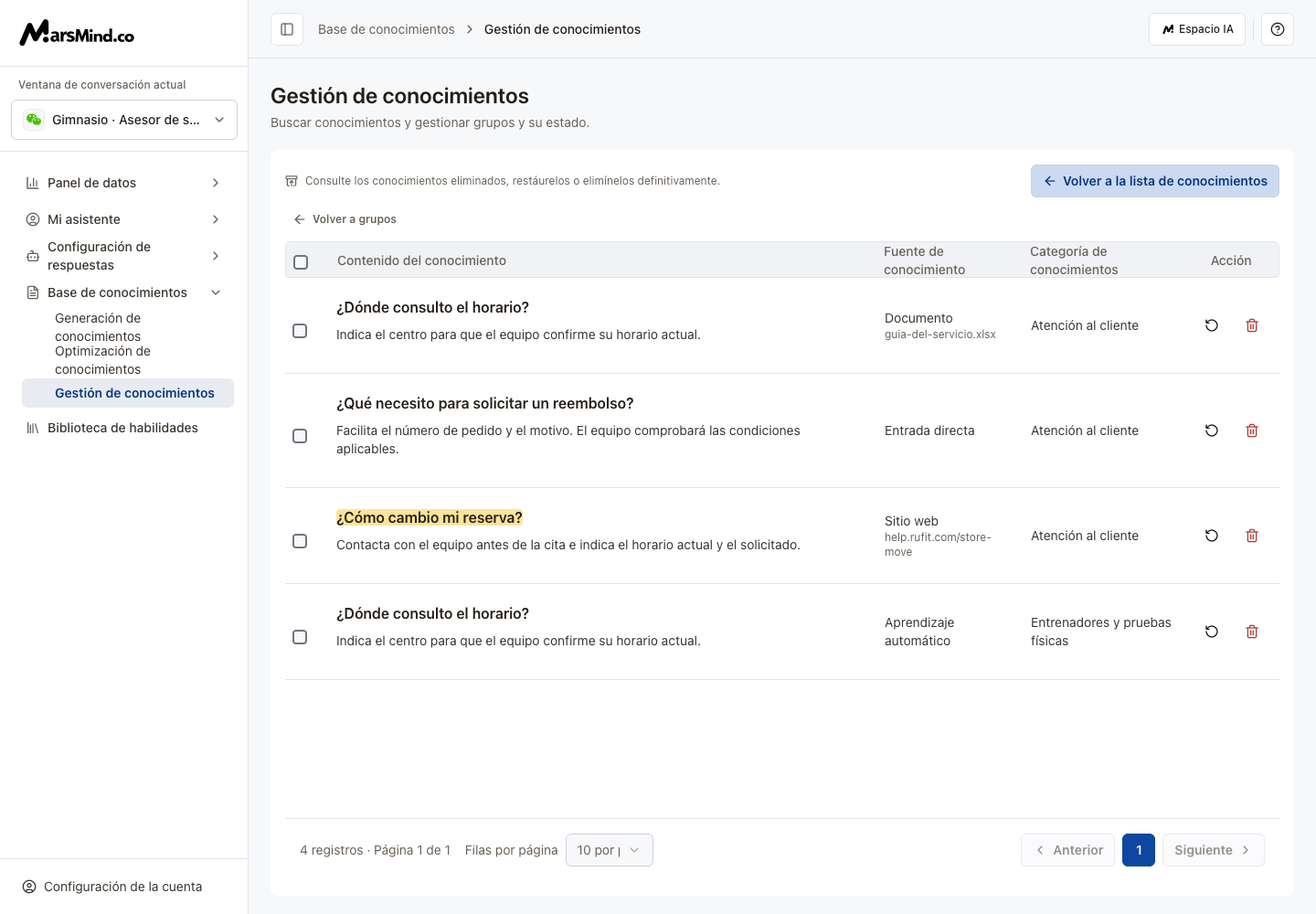This screenshot has width=1316, height=914.
Task: Expand the Mi asistente chevron
Action: (216, 219)
